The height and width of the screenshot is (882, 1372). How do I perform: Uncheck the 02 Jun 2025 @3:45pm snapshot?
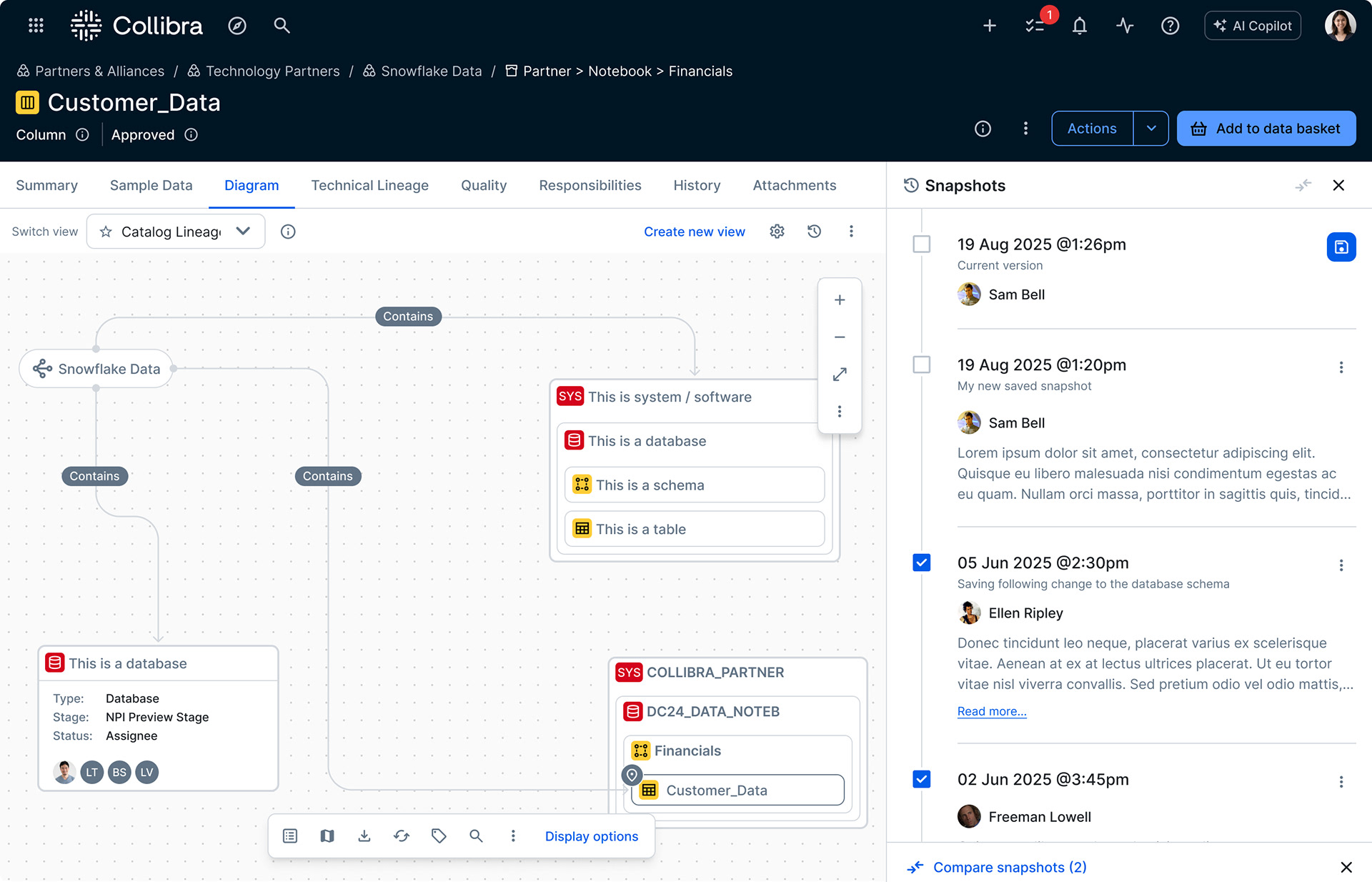[x=922, y=779]
